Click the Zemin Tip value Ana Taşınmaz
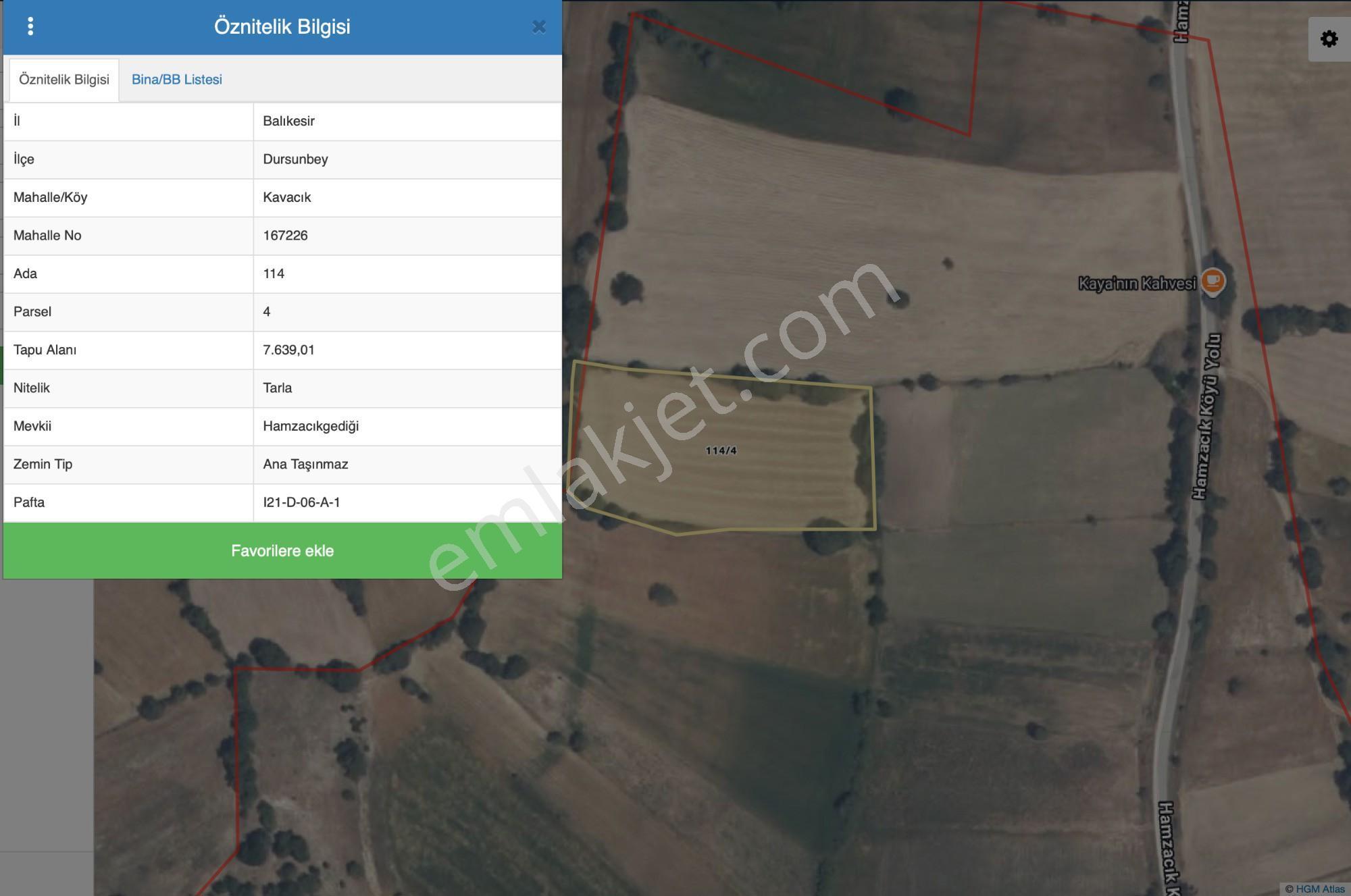This screenshot has height=896, width=1351. tap(306, 465)
